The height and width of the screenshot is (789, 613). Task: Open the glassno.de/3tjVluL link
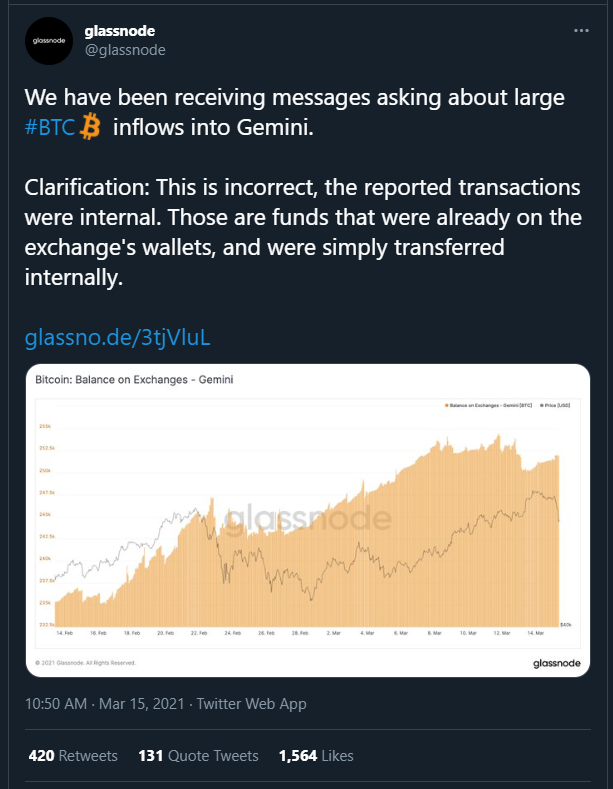click(x=117, y=338)
